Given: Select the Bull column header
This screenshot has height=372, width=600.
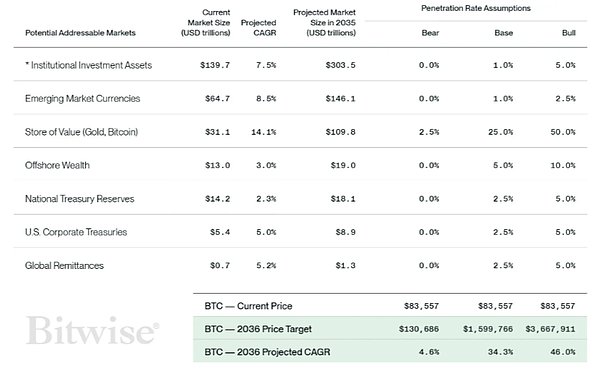Looking at the screenshot, I should [569, 33].
